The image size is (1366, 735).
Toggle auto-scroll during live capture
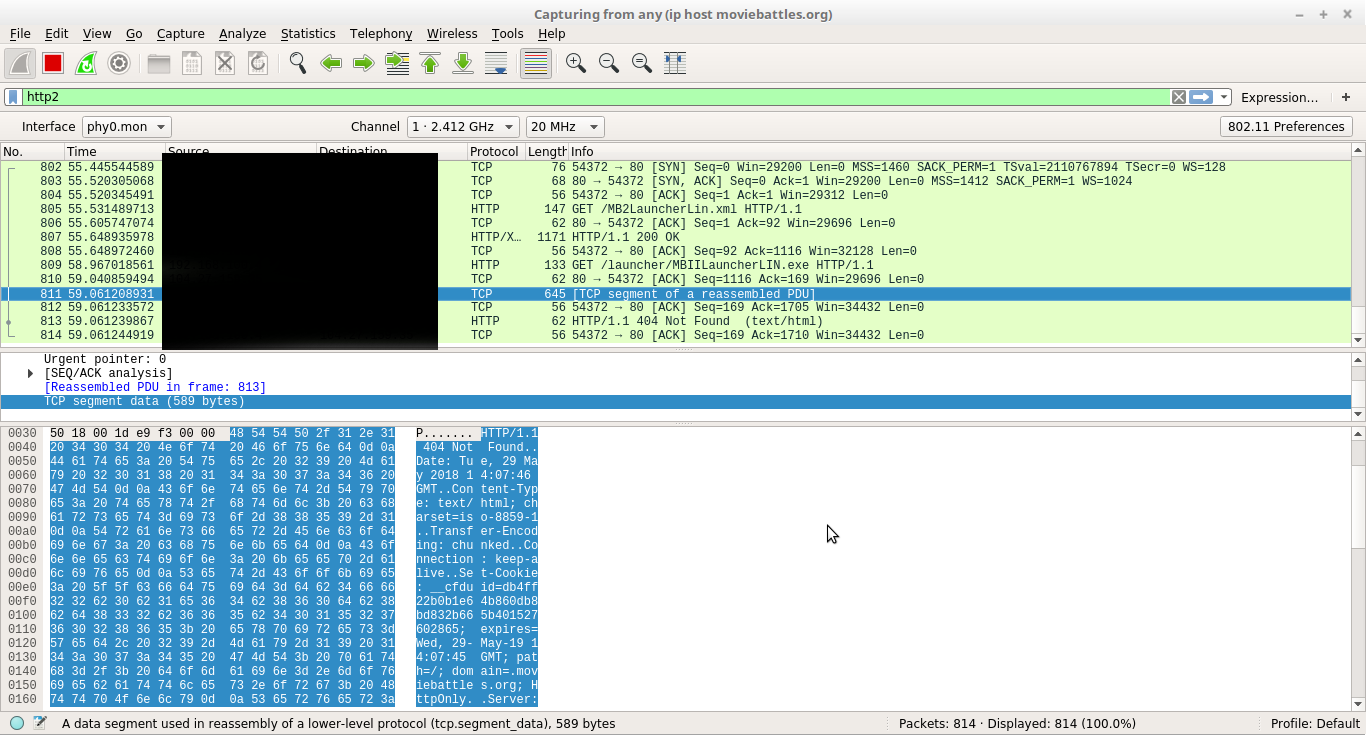(x=496, y=63)
